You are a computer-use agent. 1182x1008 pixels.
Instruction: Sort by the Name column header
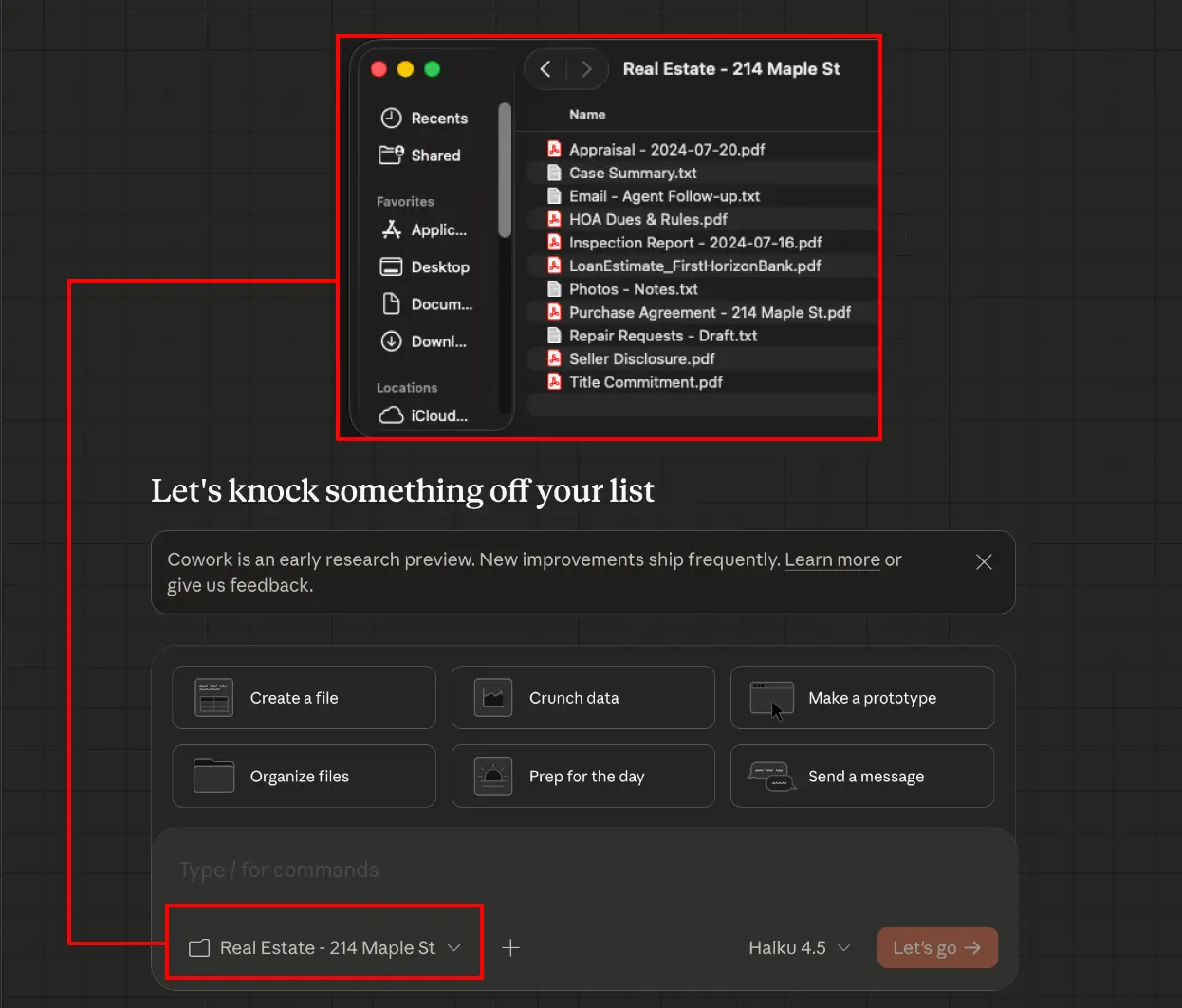pyautogui.click(x=587, y=115)
